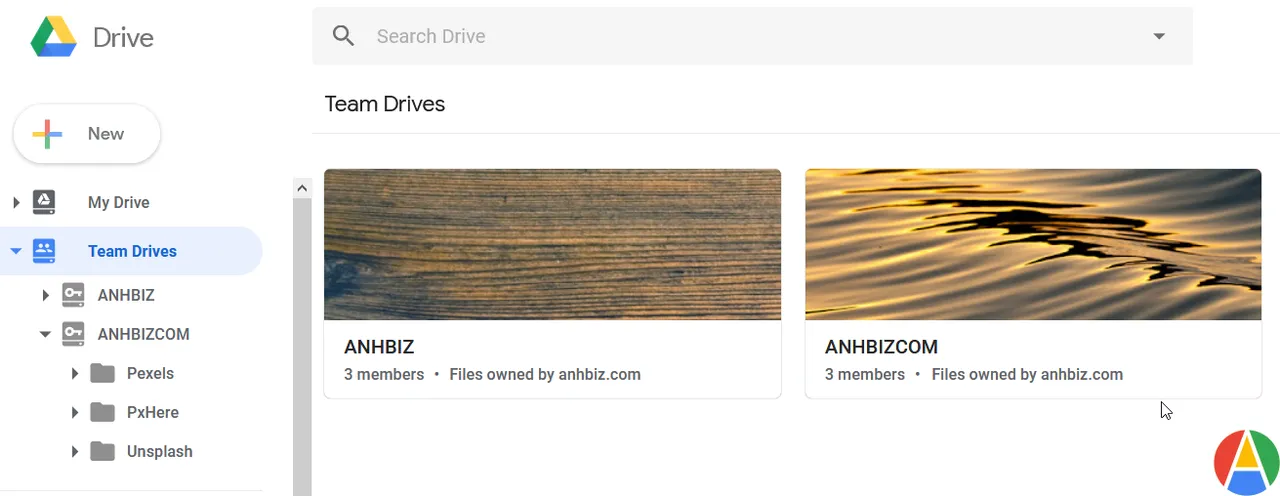Screen dimensions: 1280x496
Task: Expand the My Drive tree arrow
Action: [x=16, y=202]
